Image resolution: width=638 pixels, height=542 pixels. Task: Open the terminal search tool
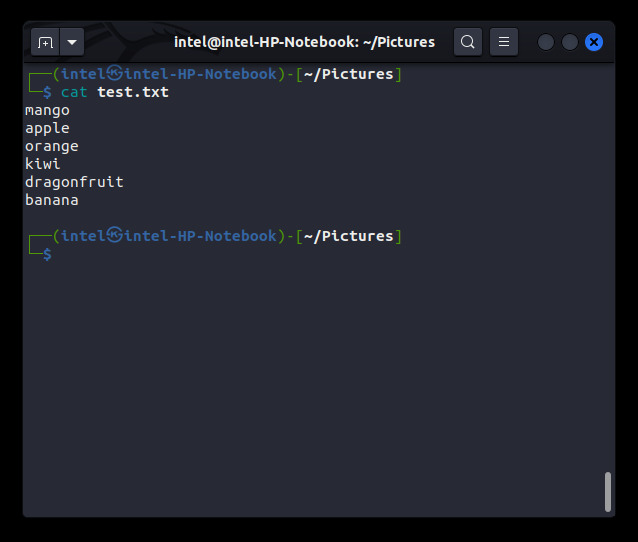tap(468, 42)
